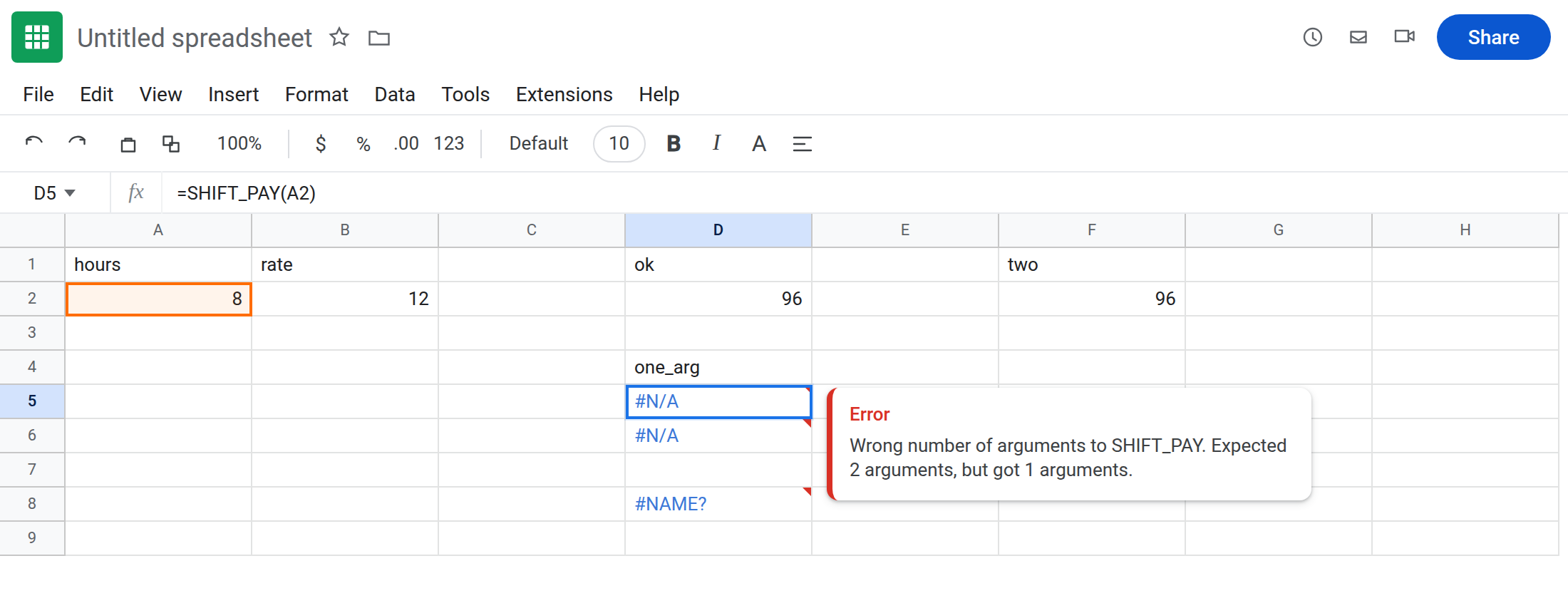Click the print icon in toolbar
The width and height of the screenshot is (1568, 613).
pos(128,144)
